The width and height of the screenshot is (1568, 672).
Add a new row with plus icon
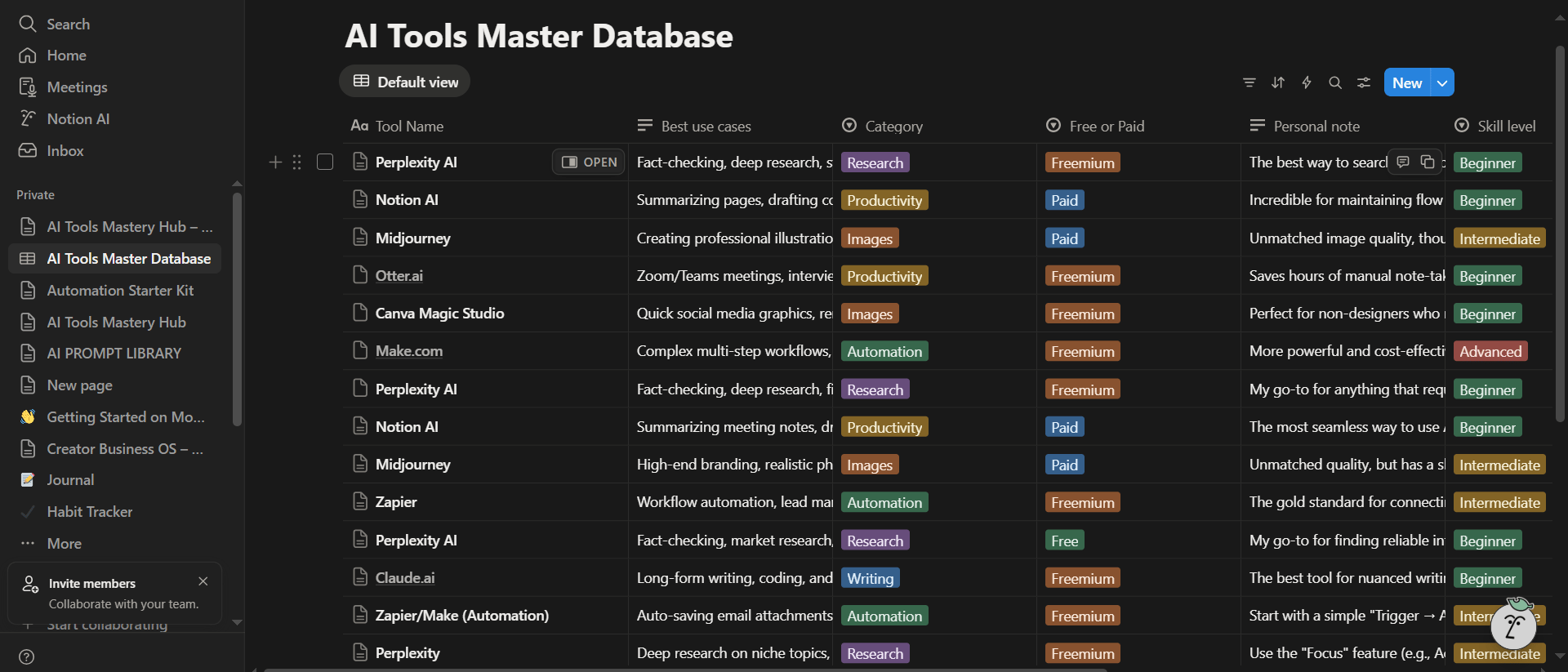pos(275,162)
